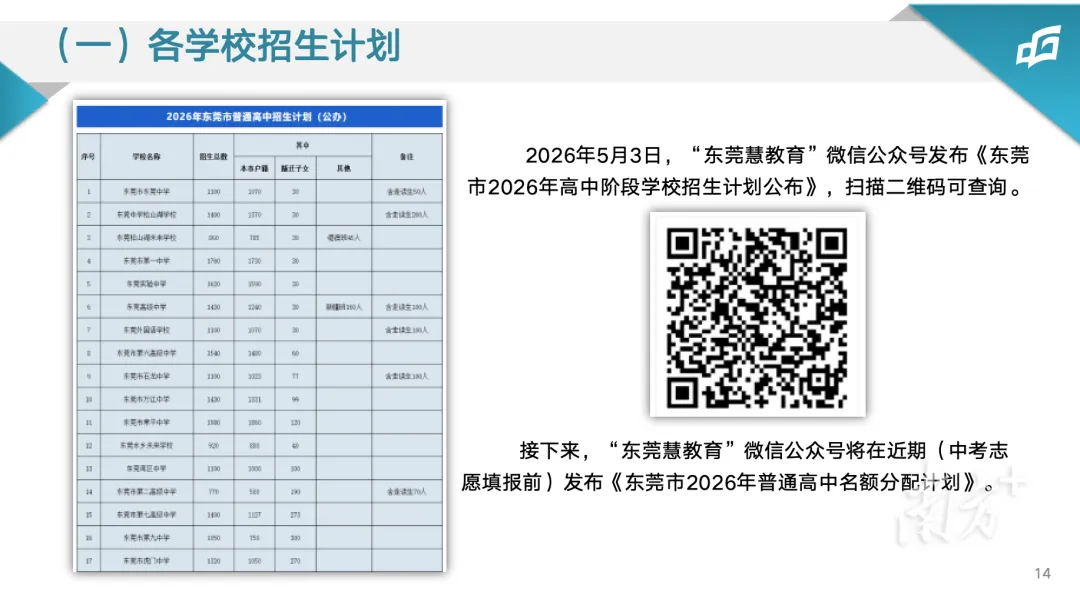Click text 《东莞市2026年普通高中名额分配计划》
The width and height of the screenshot is (1080, 598).
(x=796, y=482)
